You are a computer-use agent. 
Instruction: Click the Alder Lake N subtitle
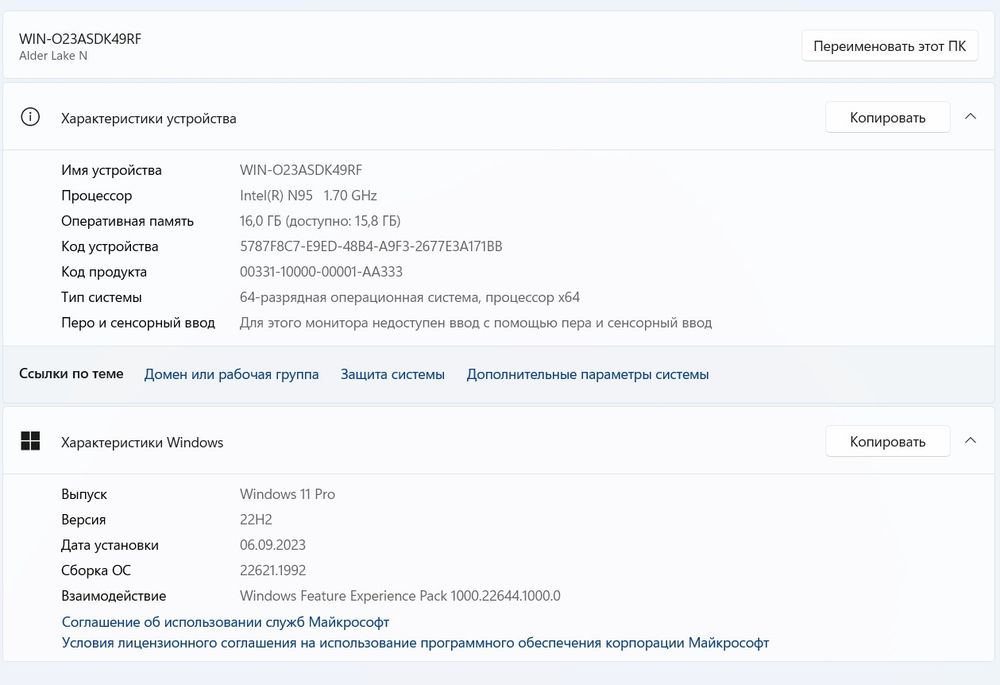click(x=53, y=55)
